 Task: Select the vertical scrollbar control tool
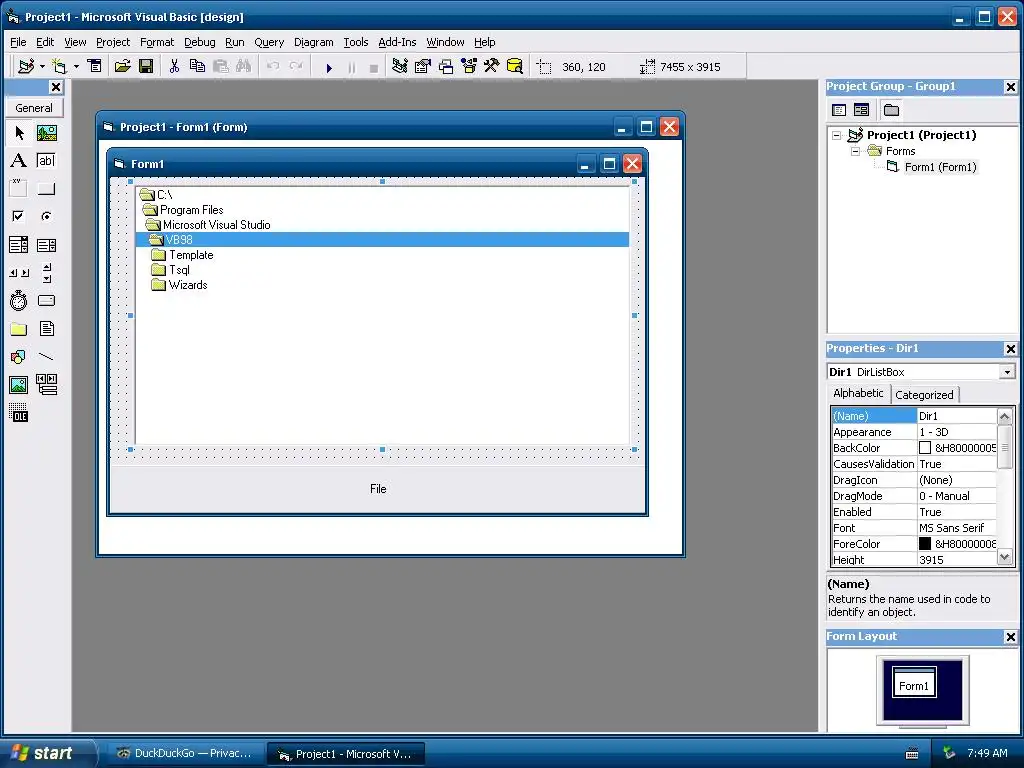46,273
